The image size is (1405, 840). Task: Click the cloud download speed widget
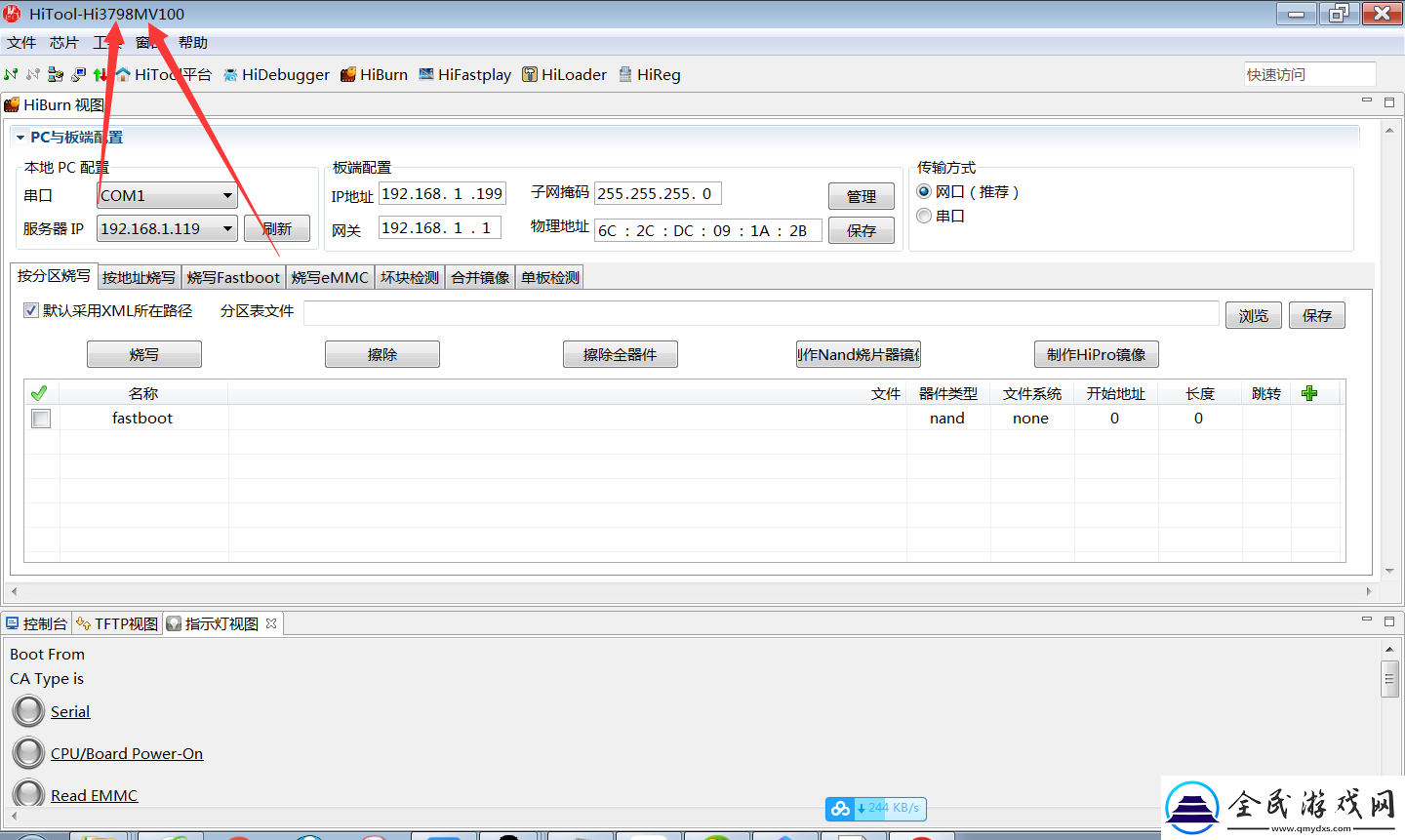click(x=876, y=809)
